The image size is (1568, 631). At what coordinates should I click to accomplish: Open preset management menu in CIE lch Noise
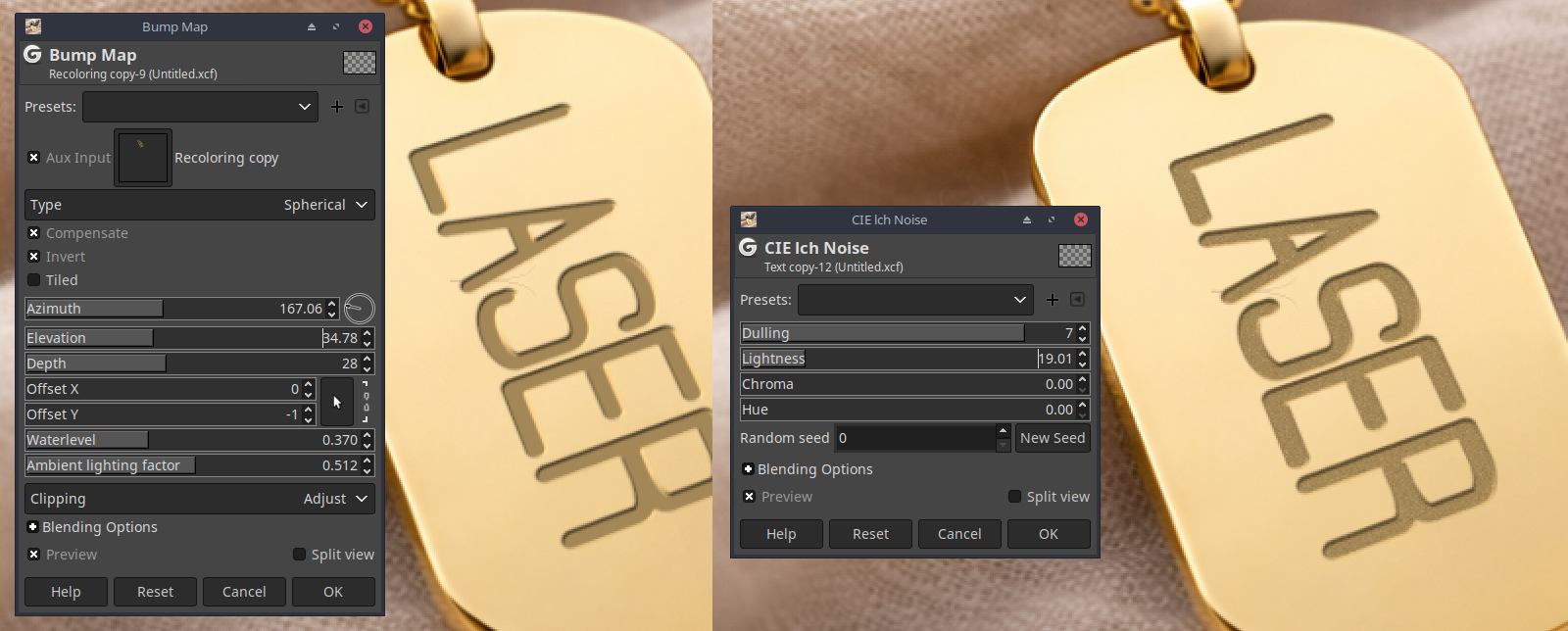pyautogui.click(x=1077, y=300)
